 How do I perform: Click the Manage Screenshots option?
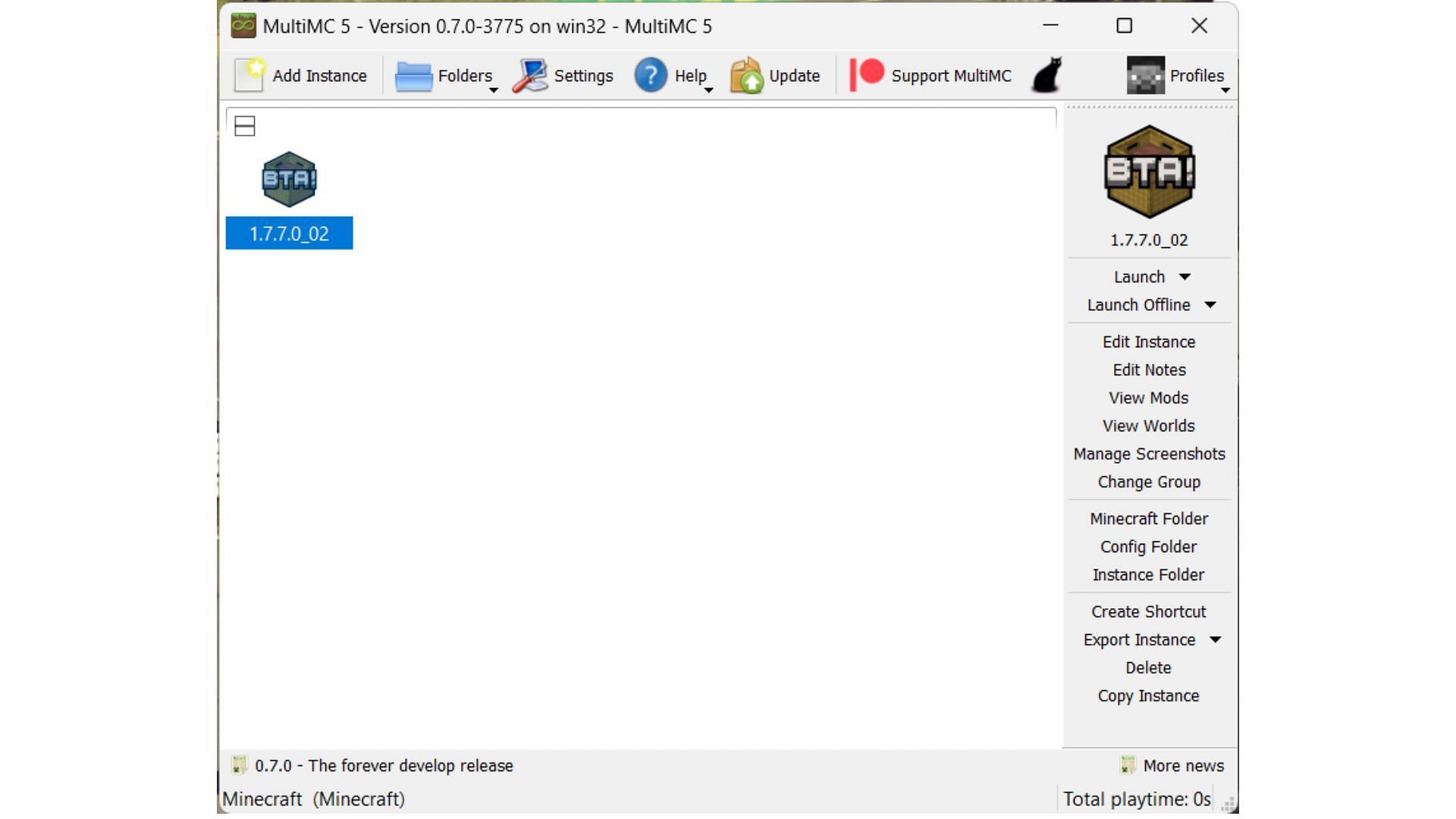pos(1149,454)
